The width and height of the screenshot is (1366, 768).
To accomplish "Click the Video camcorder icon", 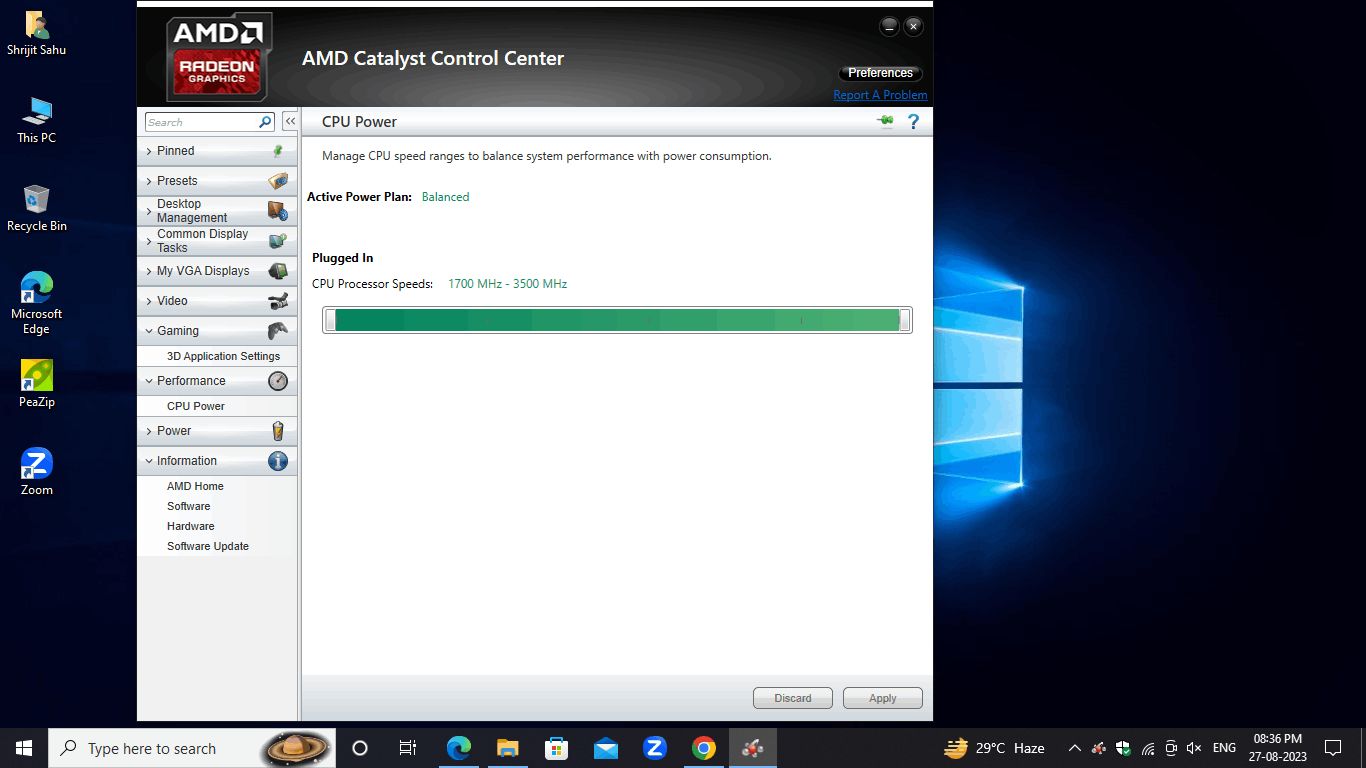I will click(278, 301).
